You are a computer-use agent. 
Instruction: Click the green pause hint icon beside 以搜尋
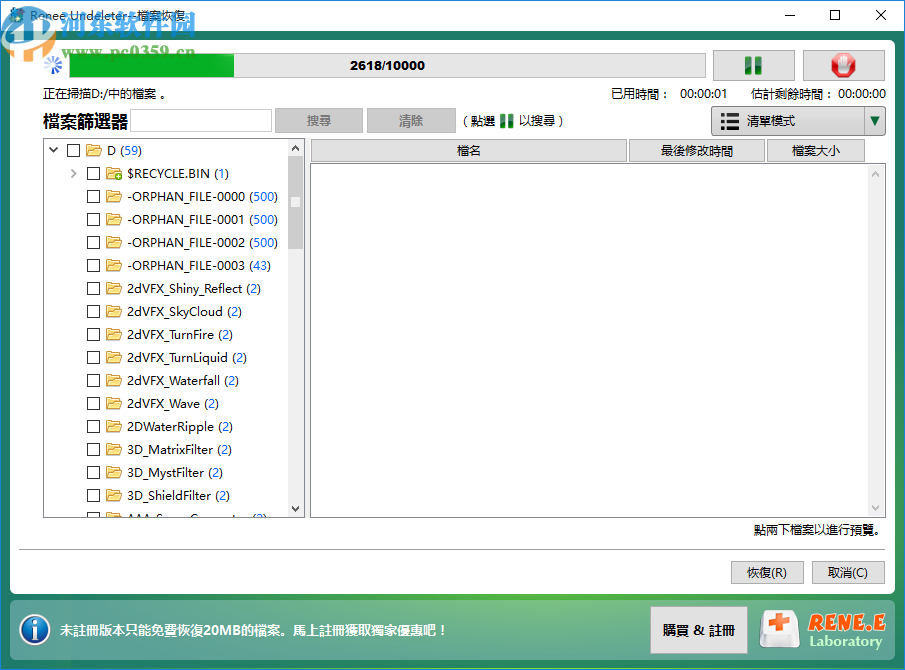[x=506, y=121]
